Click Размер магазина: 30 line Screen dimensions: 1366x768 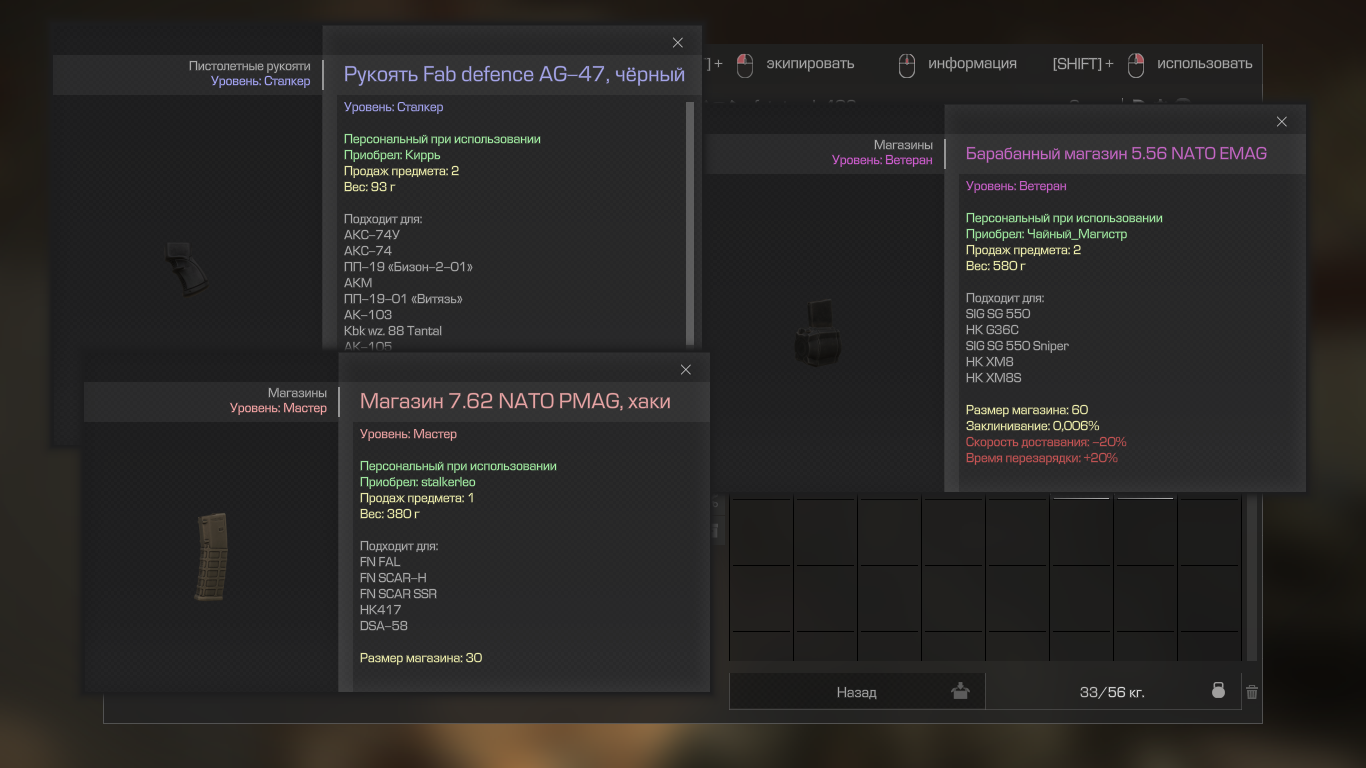pyautogui.click(x=421, y=658)
